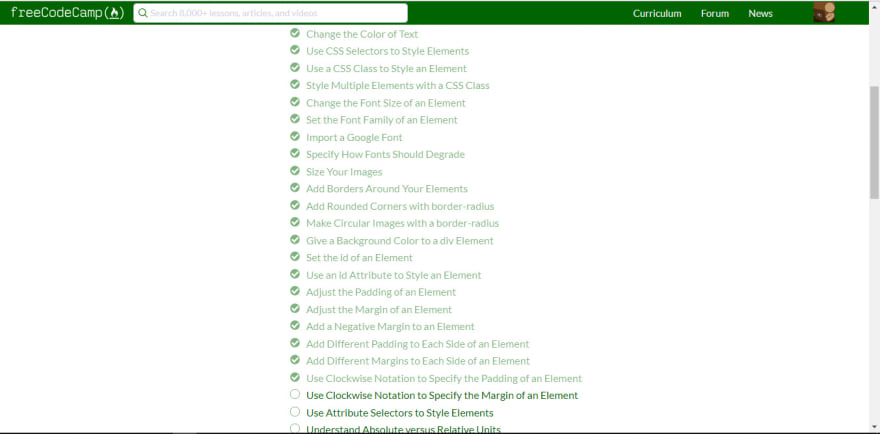Open Use Attribute Selectors to Style Elements
This screenshot has width=880, height=434.
point(400,413)
